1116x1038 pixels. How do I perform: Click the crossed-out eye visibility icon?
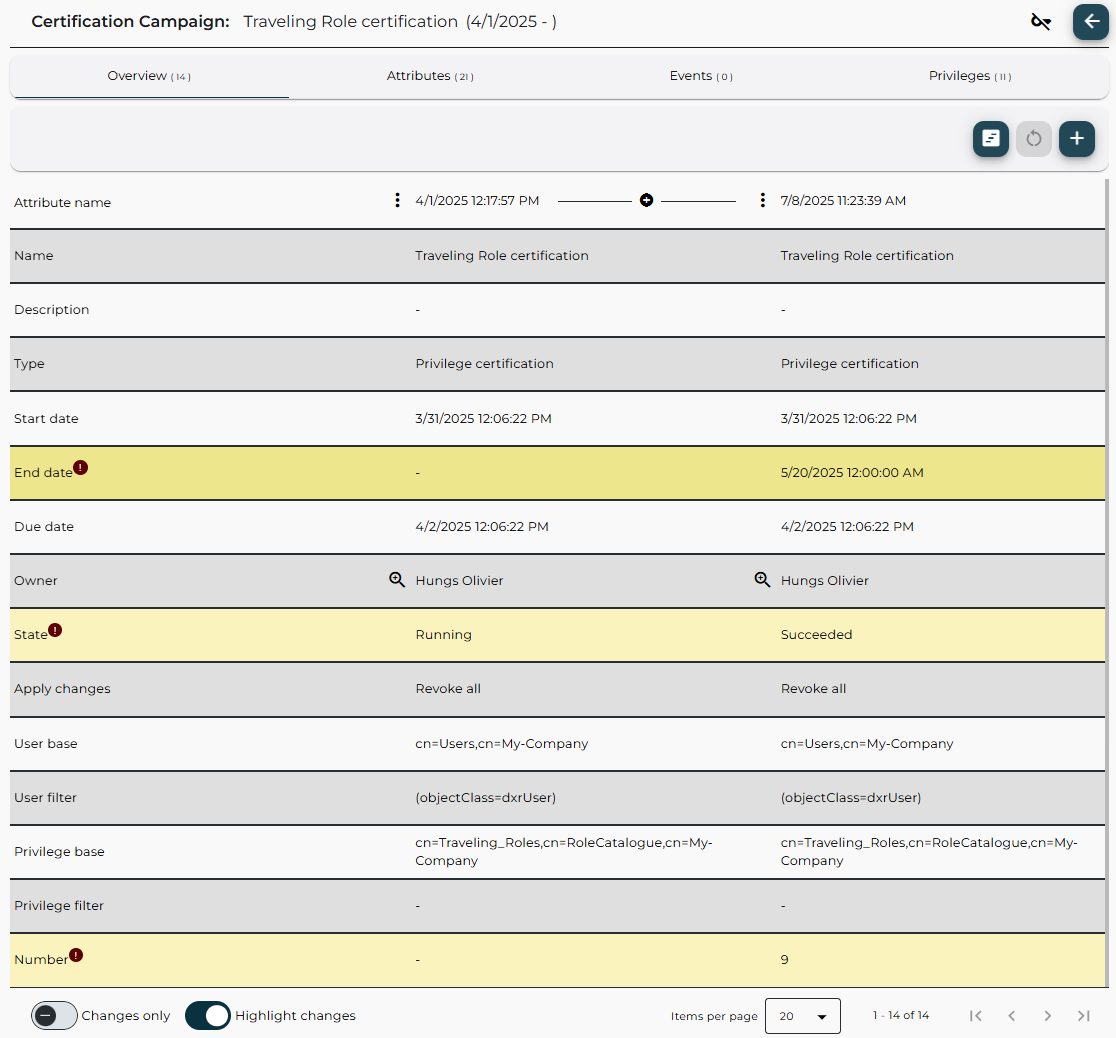click(1041, 22)
